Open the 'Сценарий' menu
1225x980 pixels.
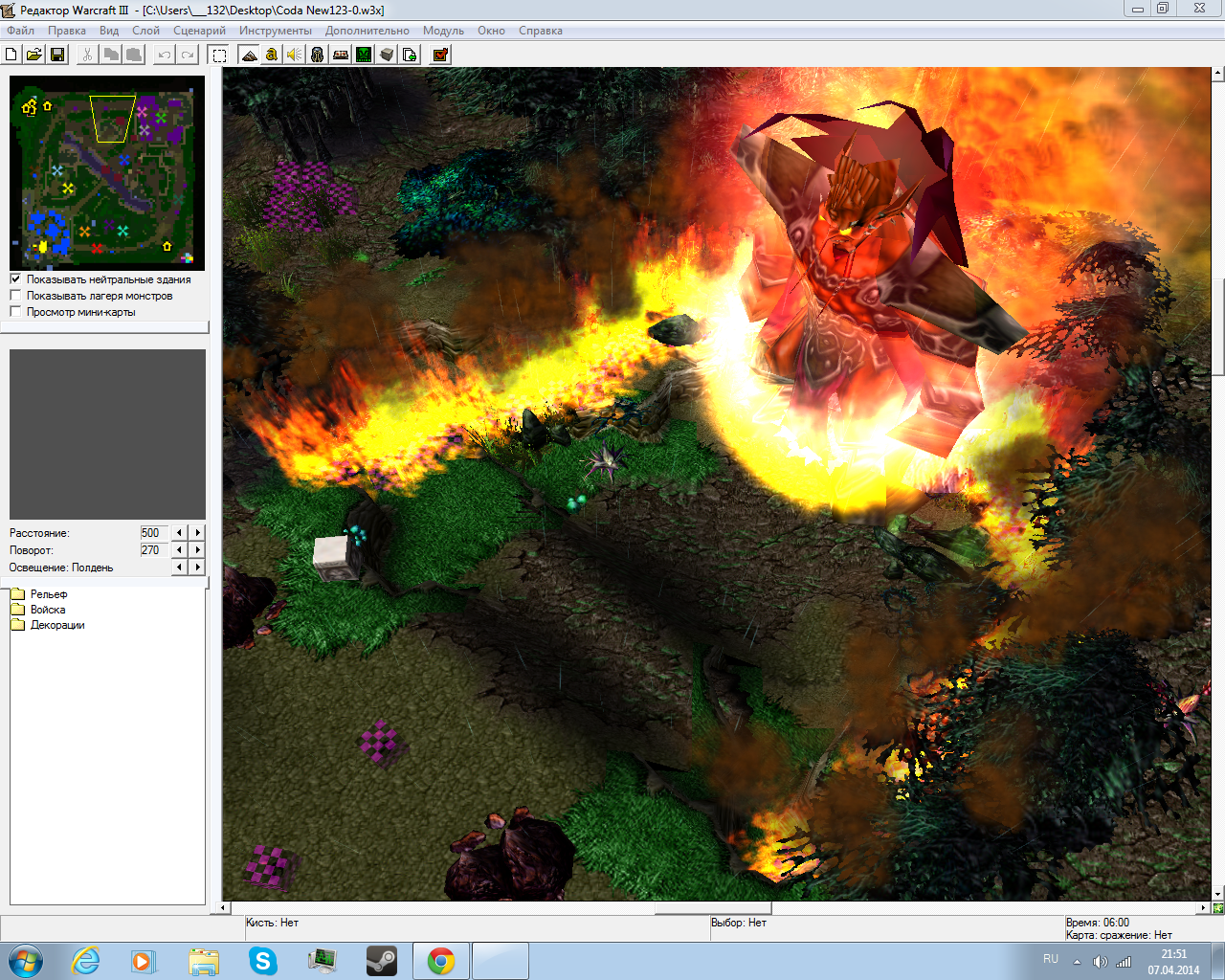pos(199,31)
